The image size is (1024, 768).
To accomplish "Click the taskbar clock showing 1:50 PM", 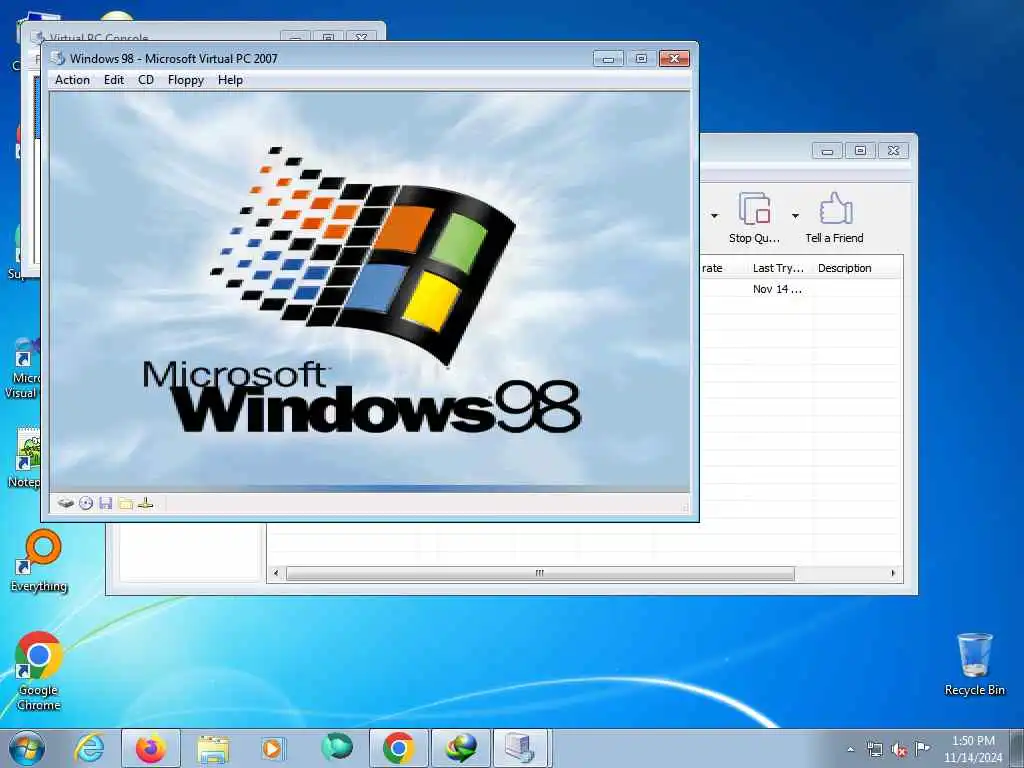I will coord(973,749).
